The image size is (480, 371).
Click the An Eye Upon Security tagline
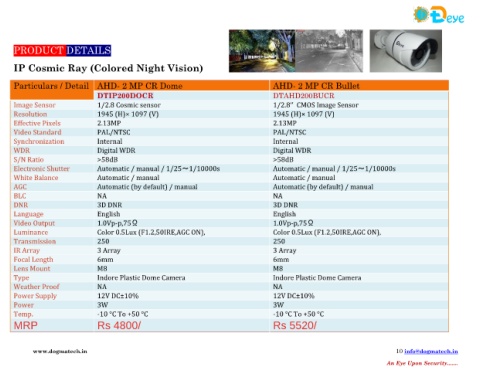[422, 363]
